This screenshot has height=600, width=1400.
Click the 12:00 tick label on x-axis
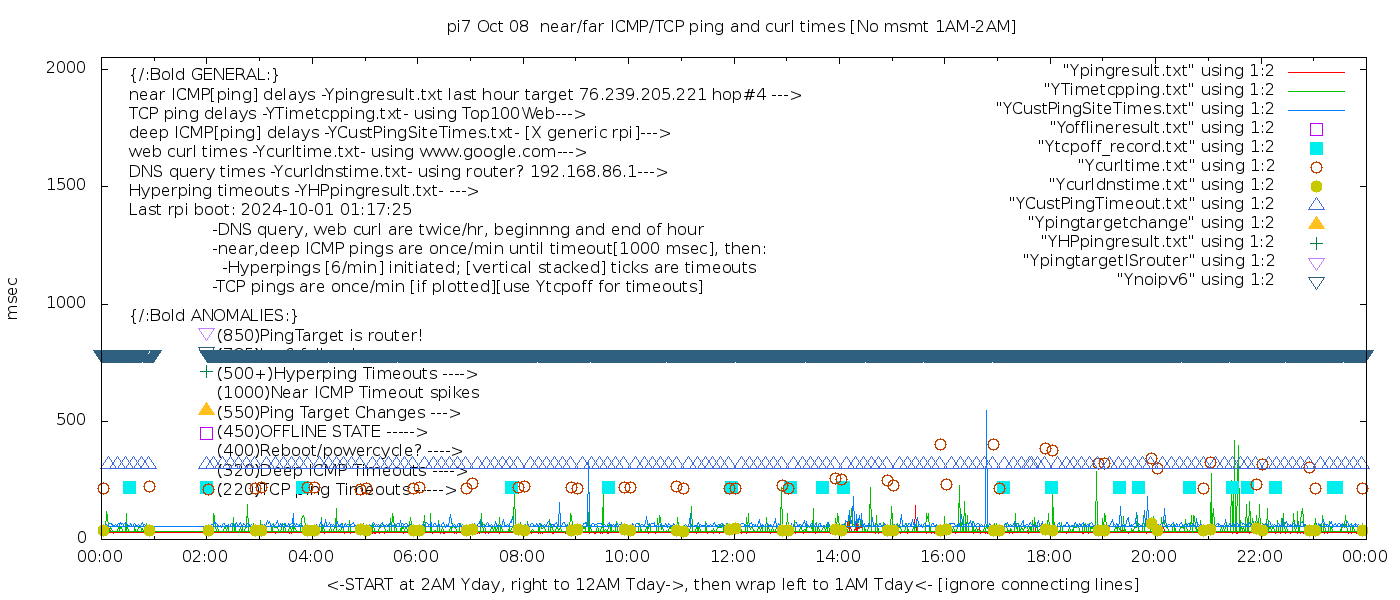click(732, 556)
